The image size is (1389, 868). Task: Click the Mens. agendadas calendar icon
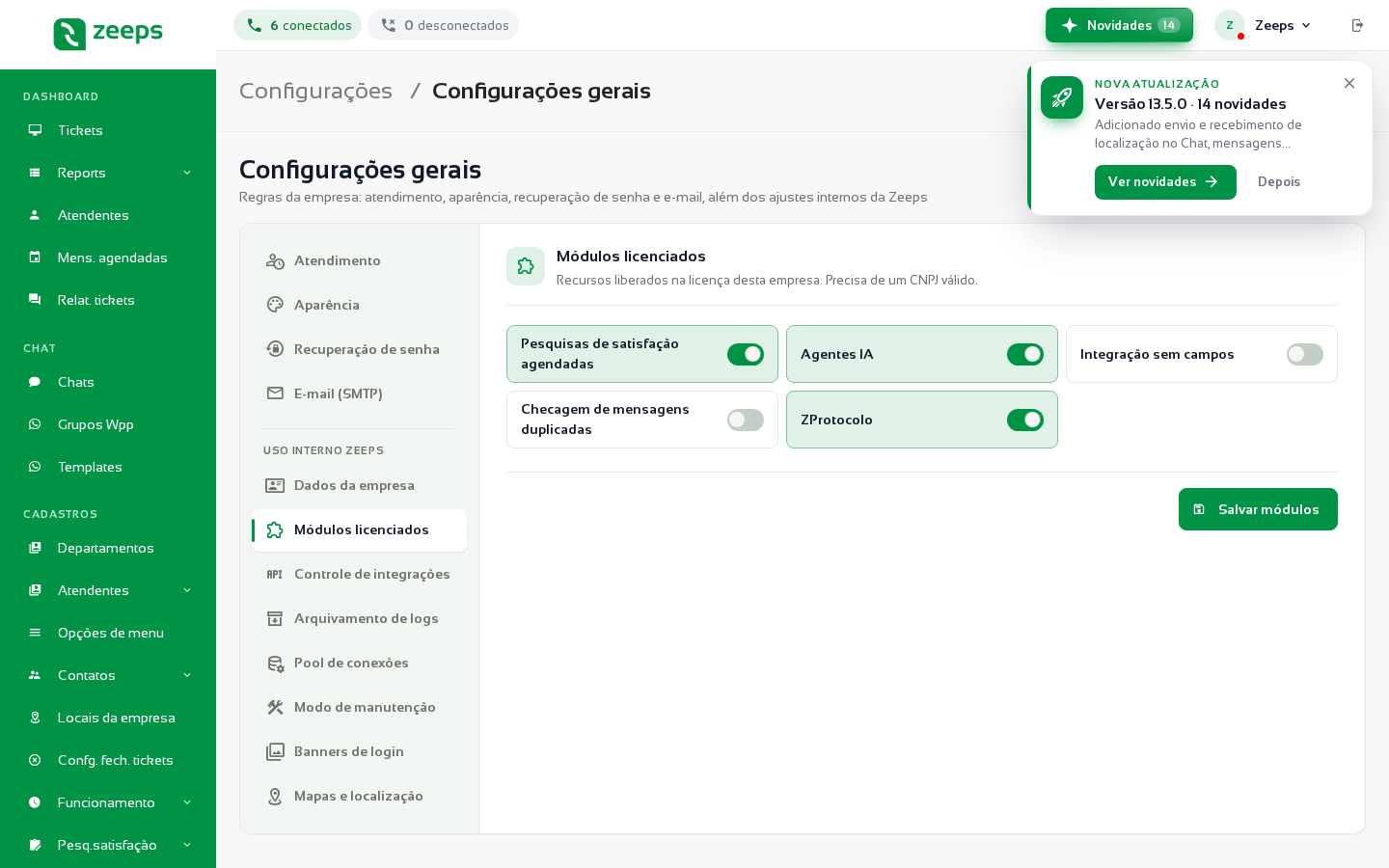(x=35, y=258)
